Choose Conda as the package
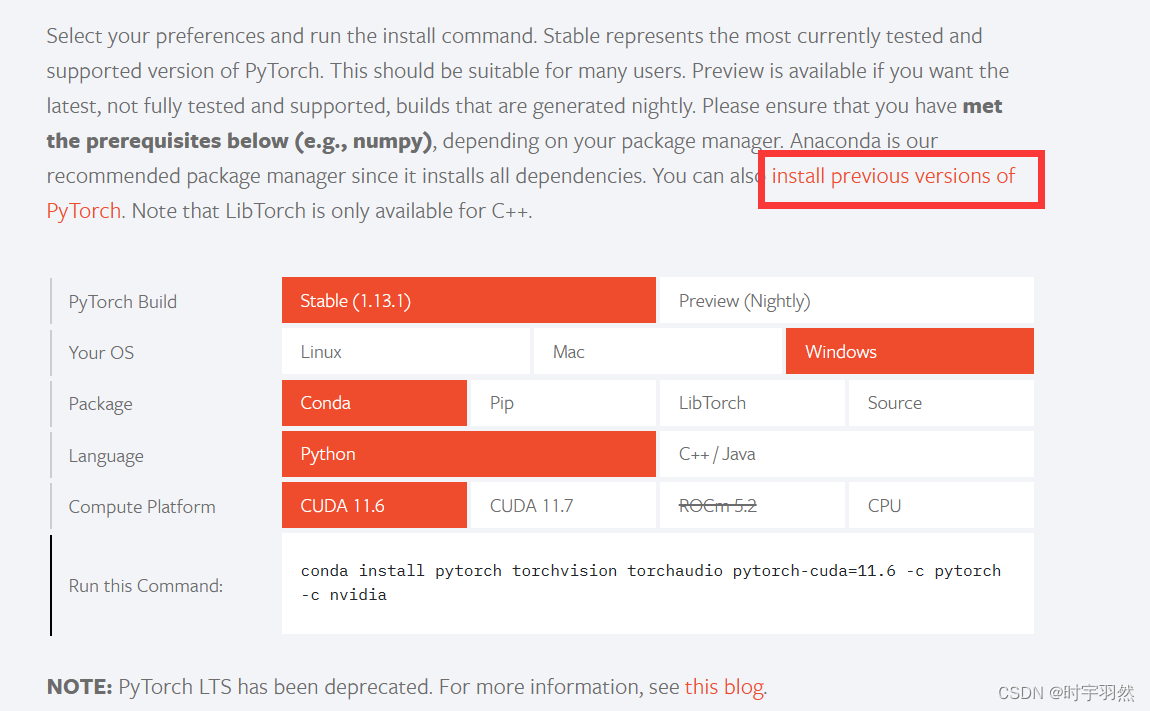 point(374,403)
